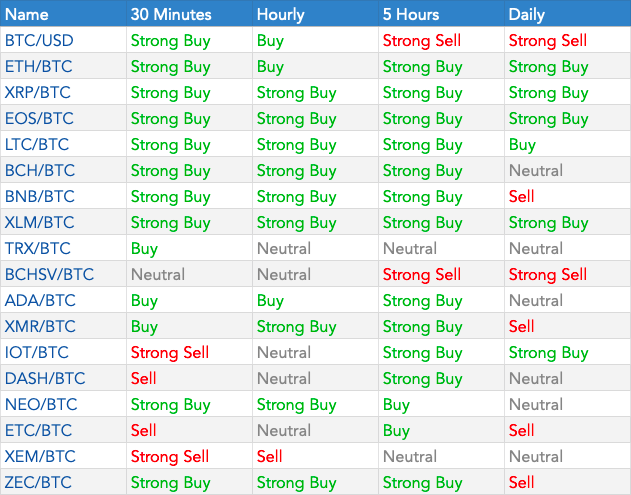Open the XMR/BTC pair link

(40, 326)
